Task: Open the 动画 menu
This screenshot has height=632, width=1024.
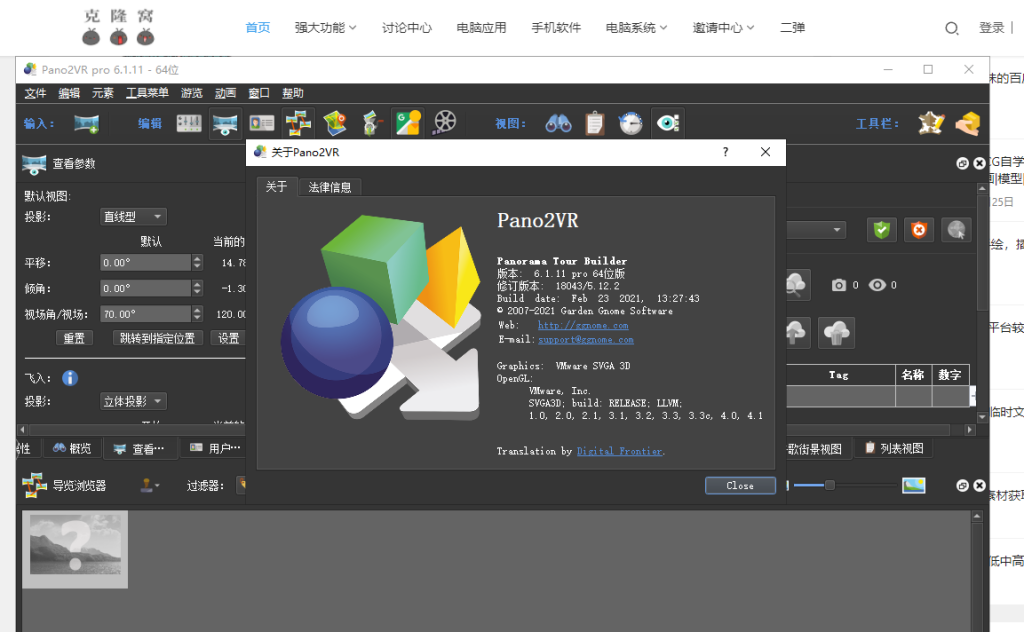Action: [x=225, y=93]
